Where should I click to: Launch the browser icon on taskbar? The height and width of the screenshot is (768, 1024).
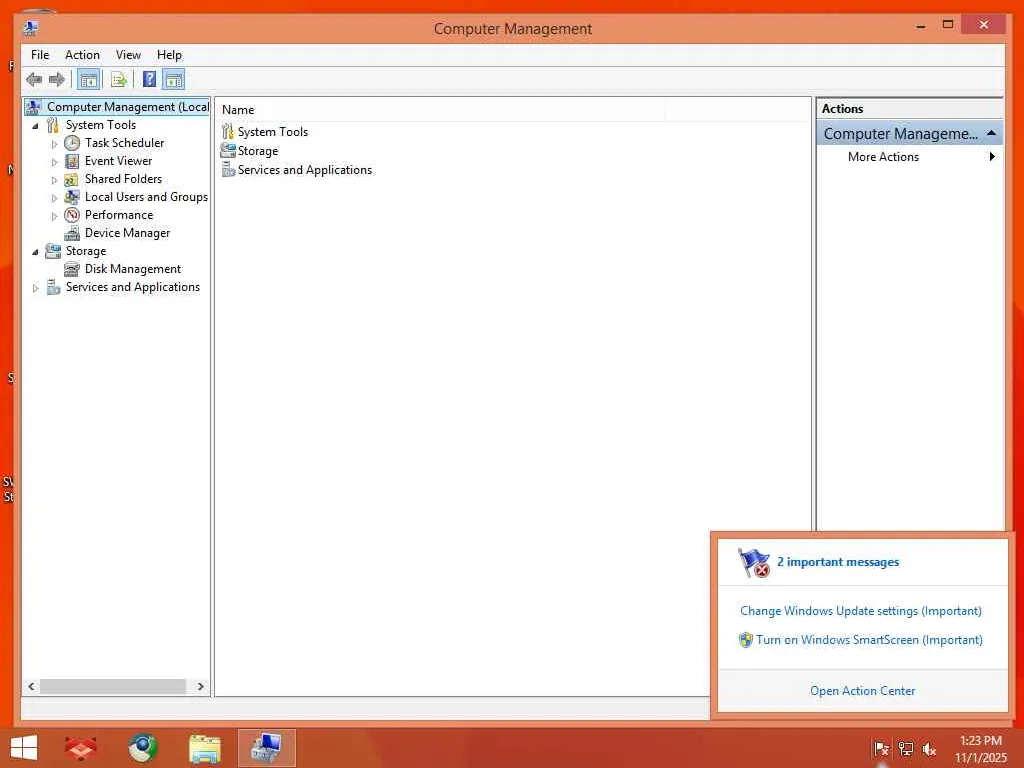(143, 748)
